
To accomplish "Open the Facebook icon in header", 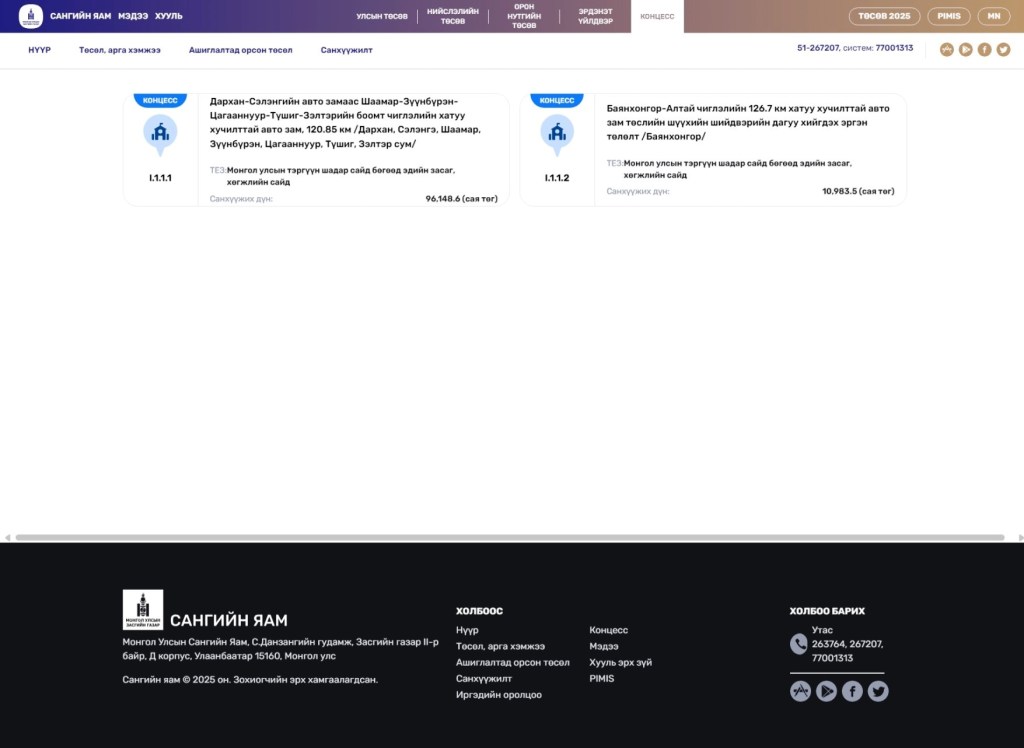I will tap(984, 49).
